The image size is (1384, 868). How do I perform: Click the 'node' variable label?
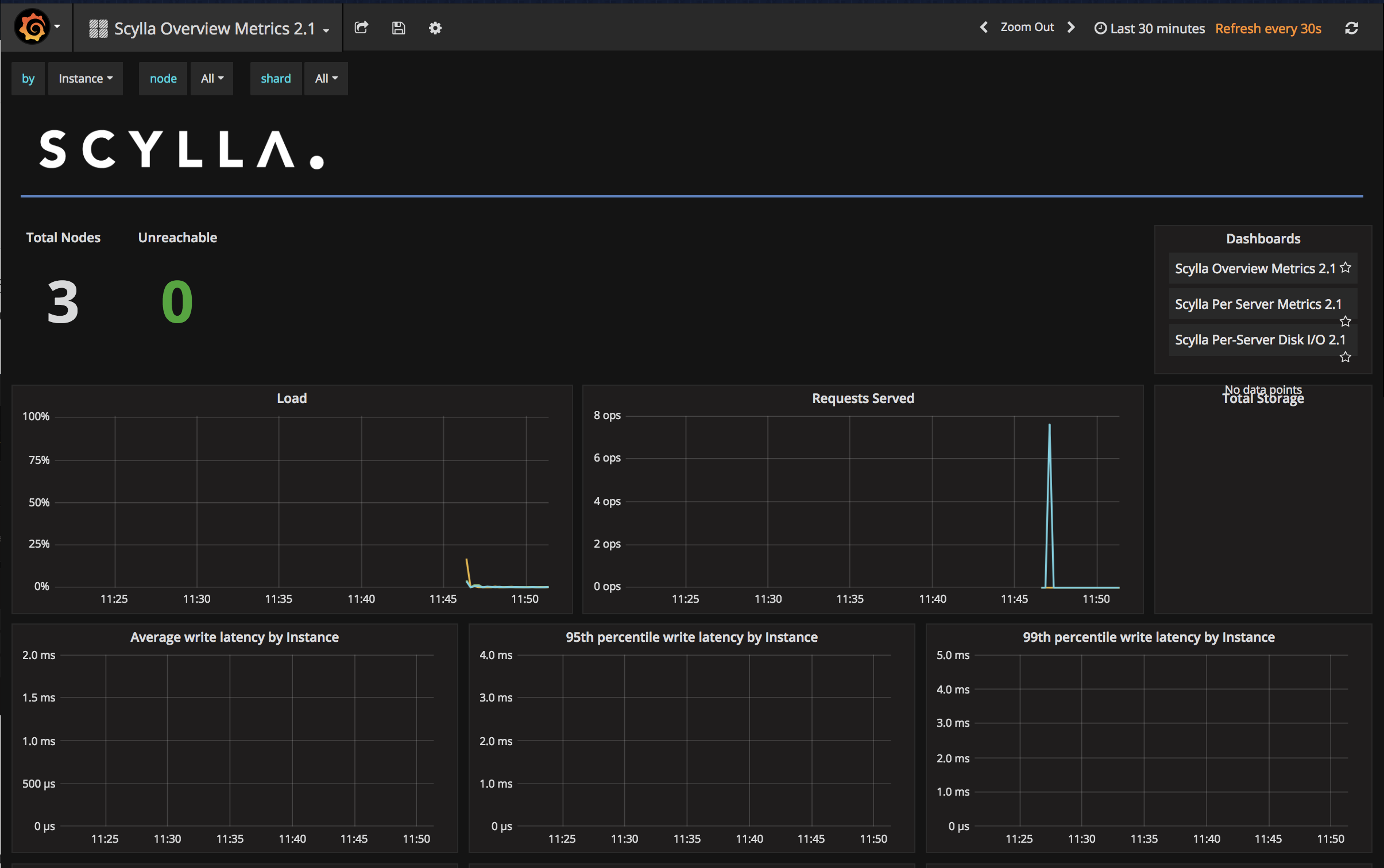point(163,79)
